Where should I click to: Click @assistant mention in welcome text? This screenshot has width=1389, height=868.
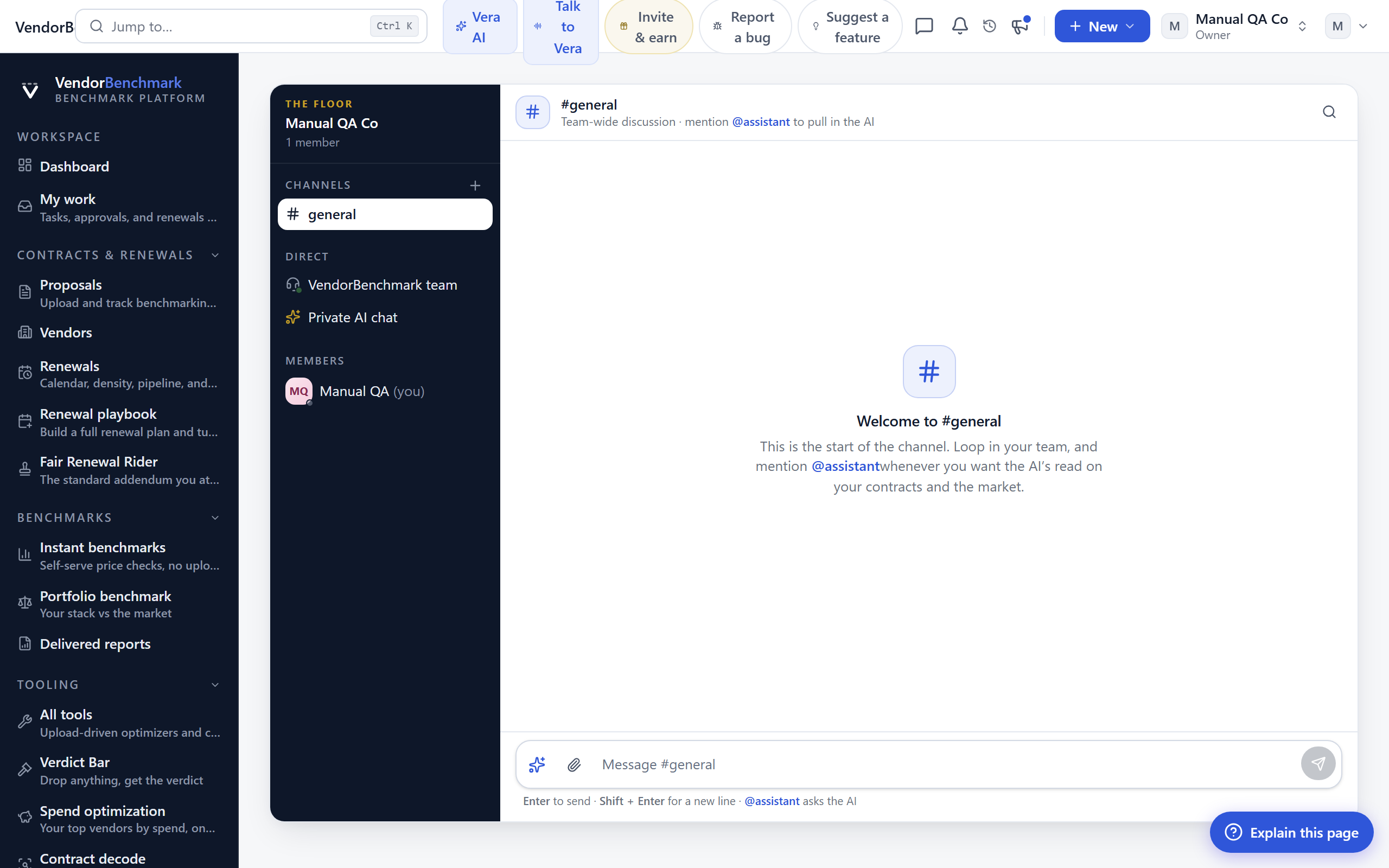pos(845,466)
